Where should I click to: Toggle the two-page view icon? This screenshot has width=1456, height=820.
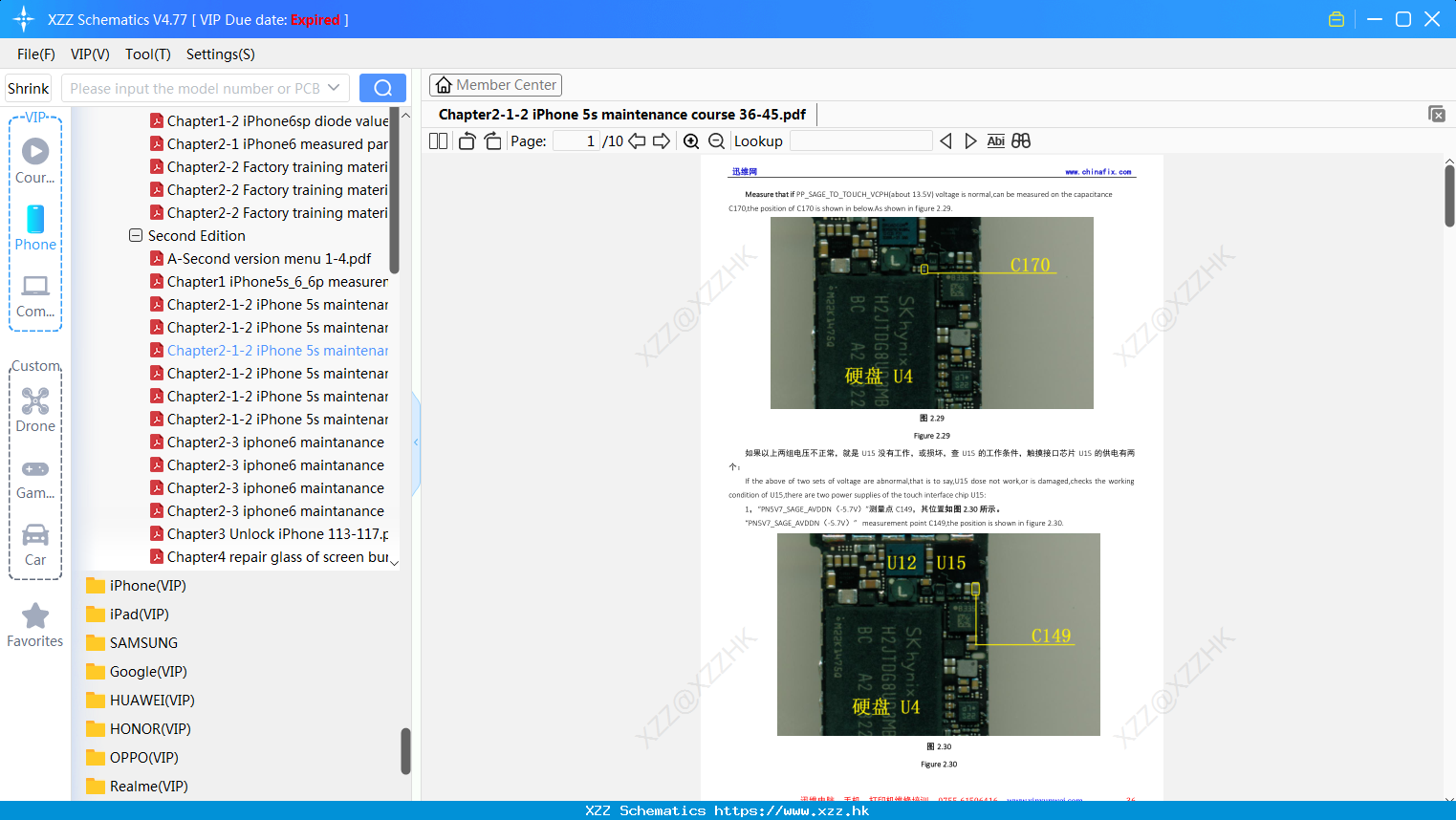[x=438, y=141]
